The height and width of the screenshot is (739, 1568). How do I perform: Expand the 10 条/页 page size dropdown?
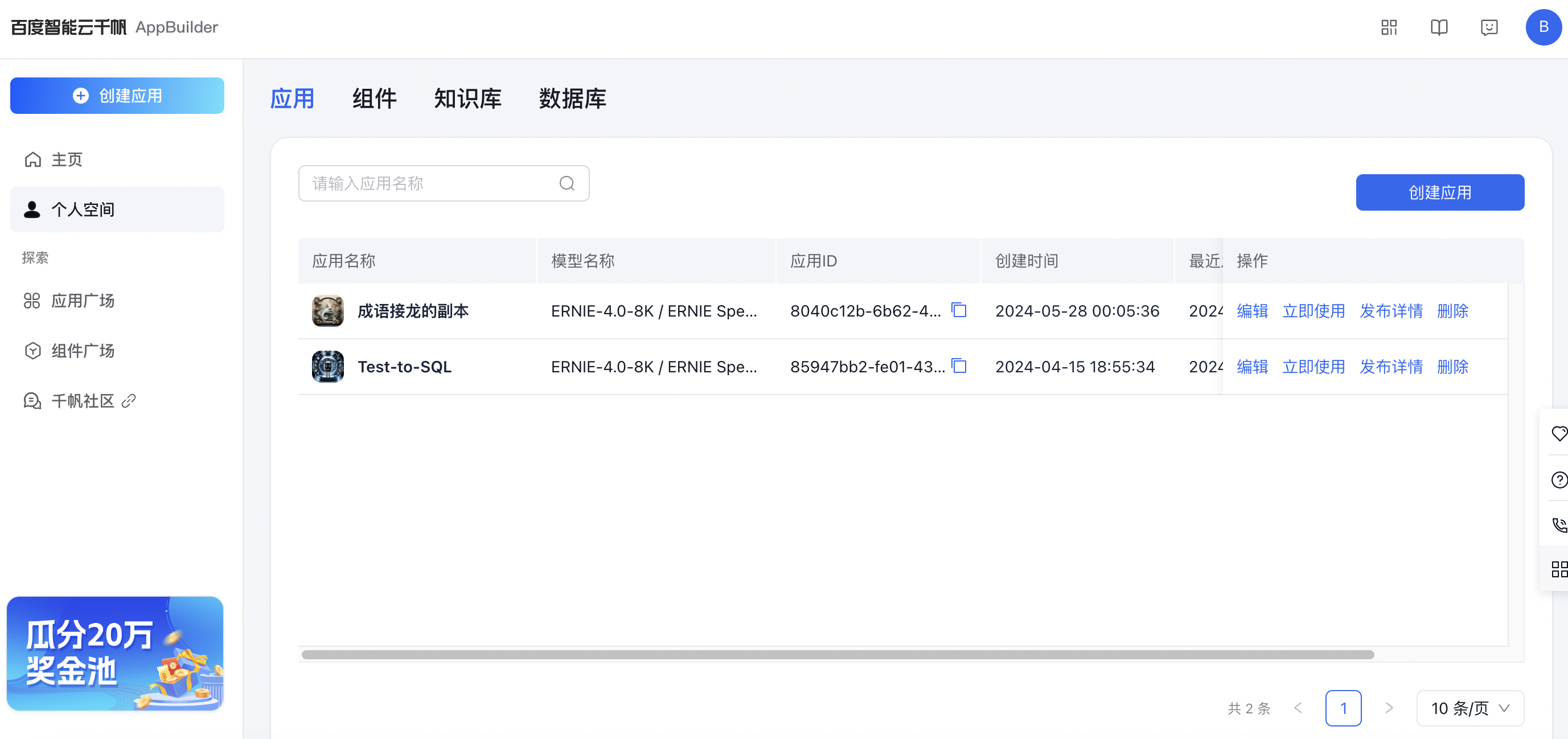point(1470,708)
